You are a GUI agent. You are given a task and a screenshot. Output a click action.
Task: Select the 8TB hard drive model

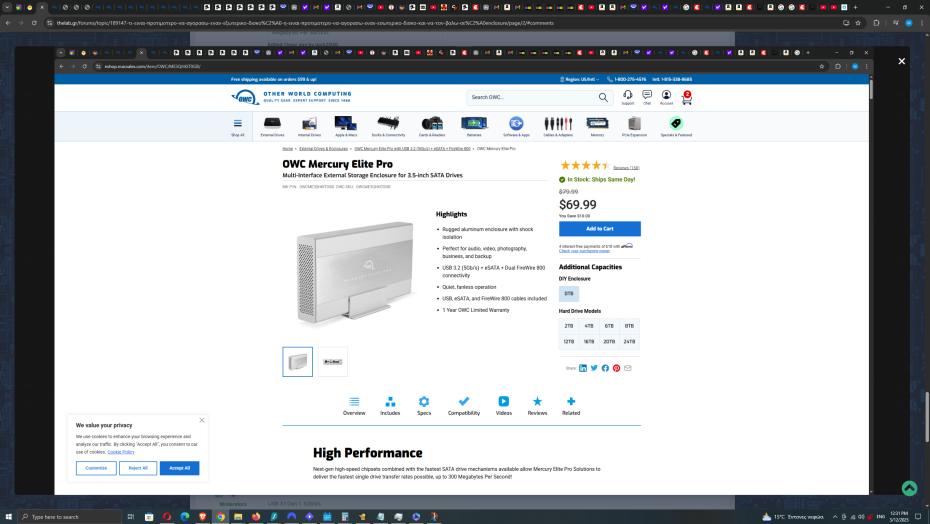[x=629, y=326]
